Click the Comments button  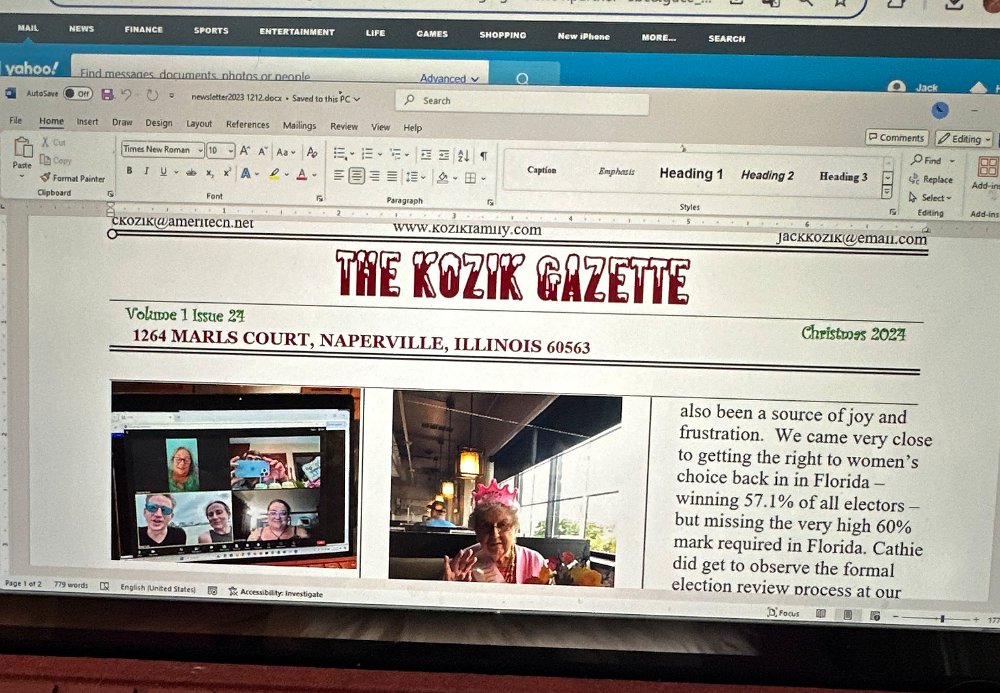896,138
